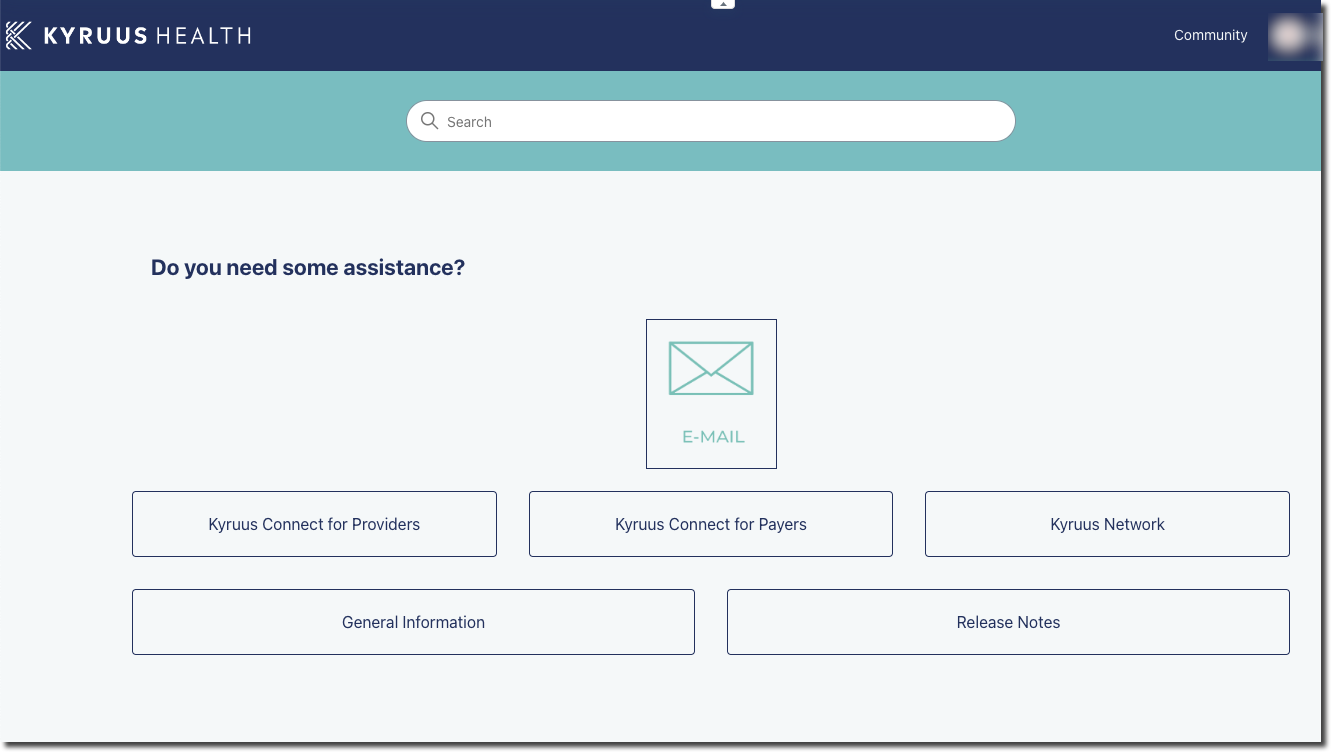Open the E-MAIL envelope tile
1331x752 pixels.
click(x=711, y=394)
